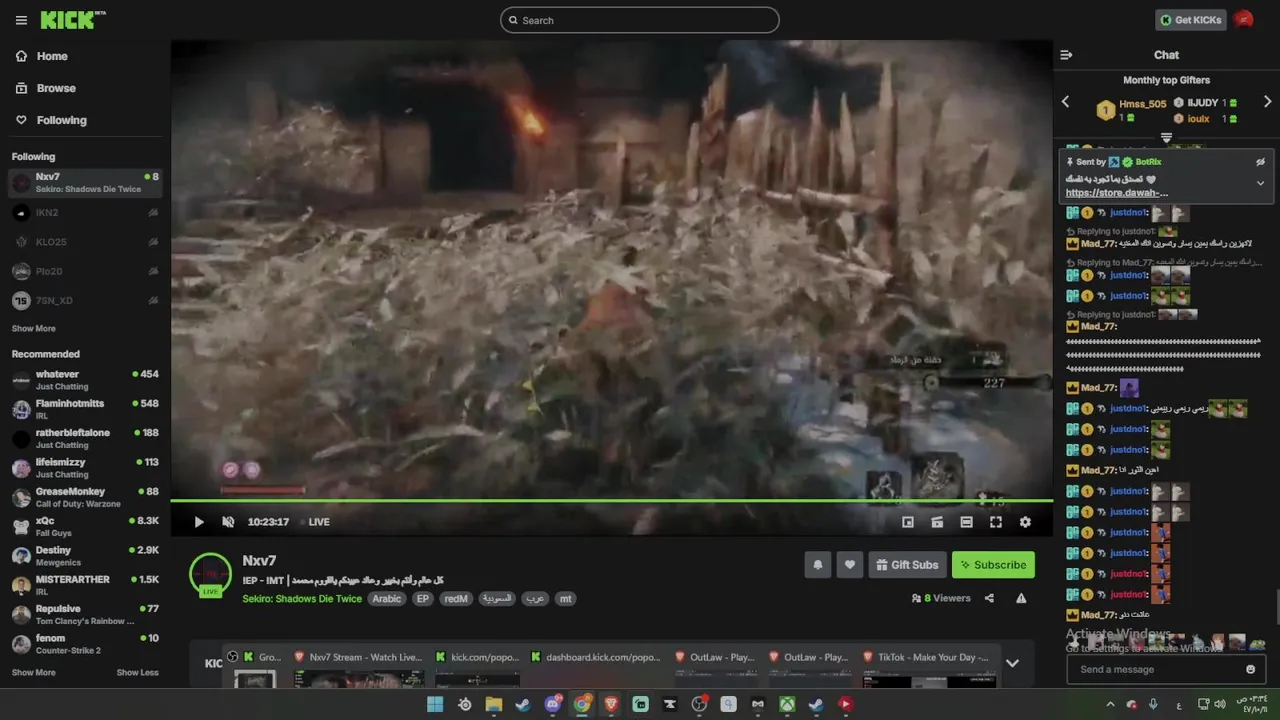Open recommended channel xQc
The height and width of the screenshot is (720, 1280).
(x=85, y=526)
